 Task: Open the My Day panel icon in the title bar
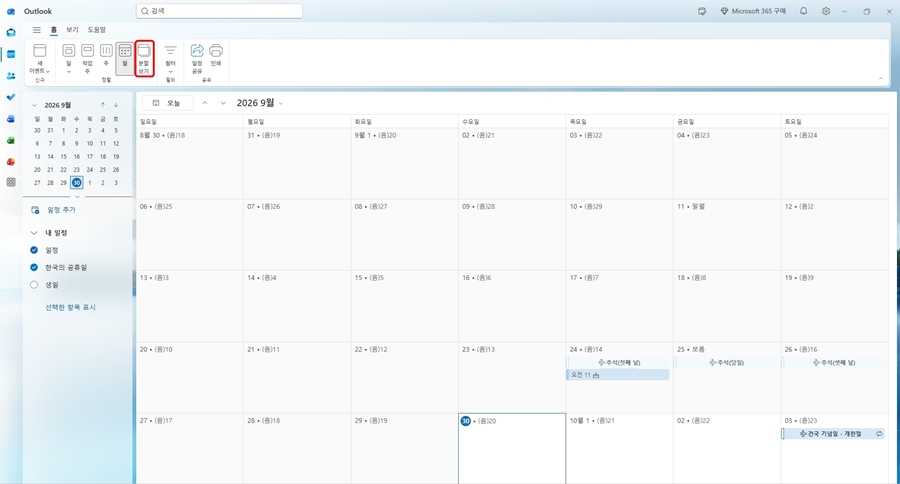pos(702,11)
